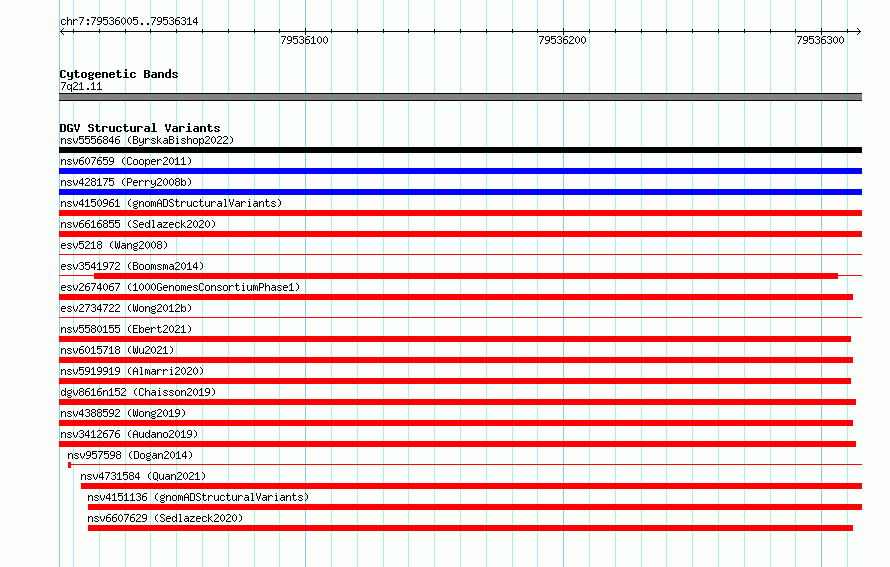Open nsv4731584 (Quan2021) label
This screenshot has width=890, height=567.
(143, 476)
